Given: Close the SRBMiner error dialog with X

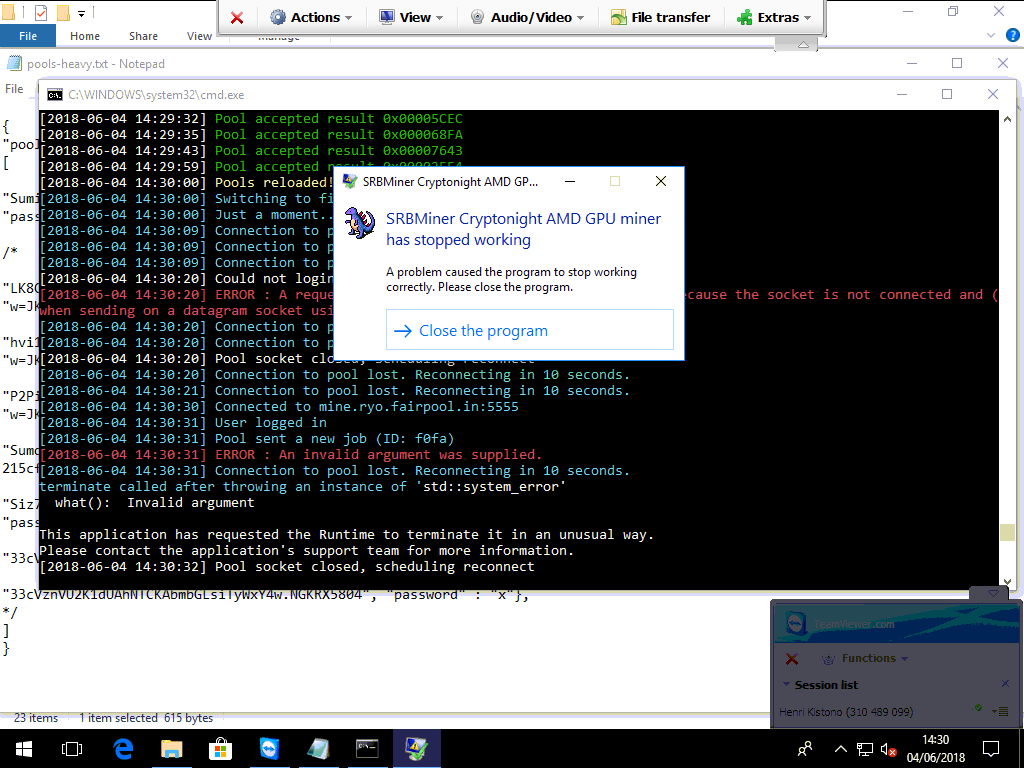Looking at the screenshot, I should click(x=661, y=182).
